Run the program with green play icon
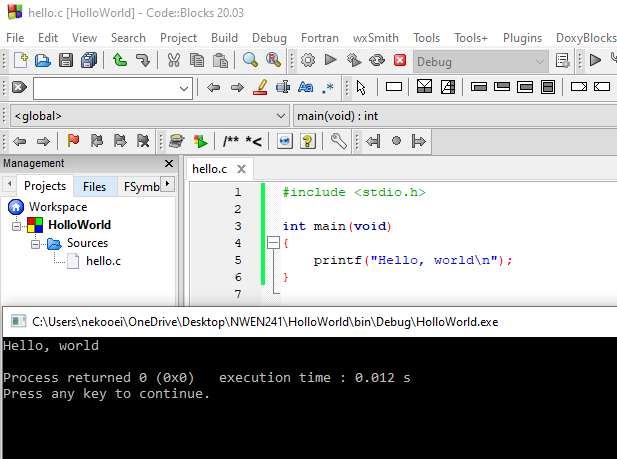This screenshot has width=617, height=459. point(331,61)
